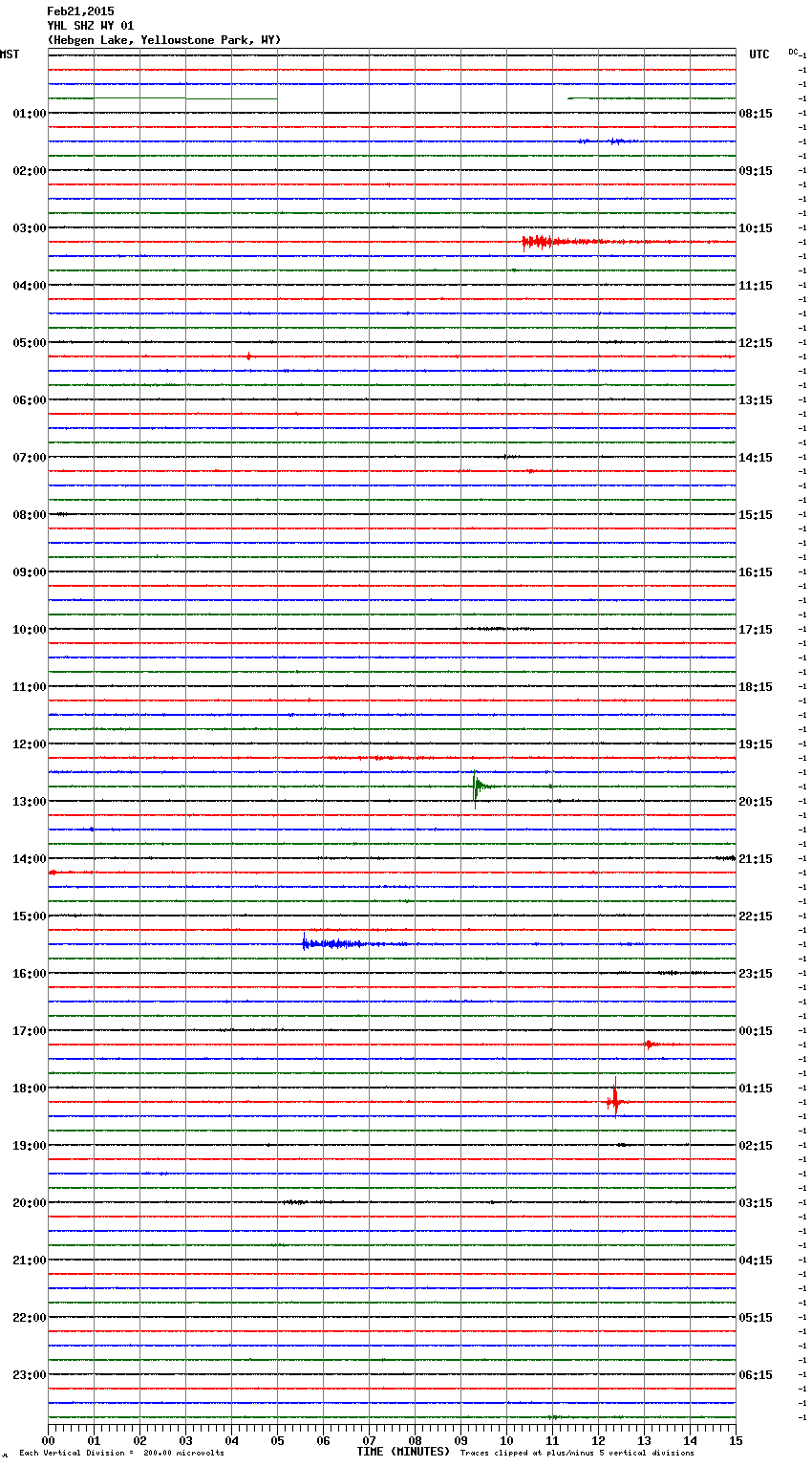Select minute 08 on the bottom time axis

pos(415,1440)
